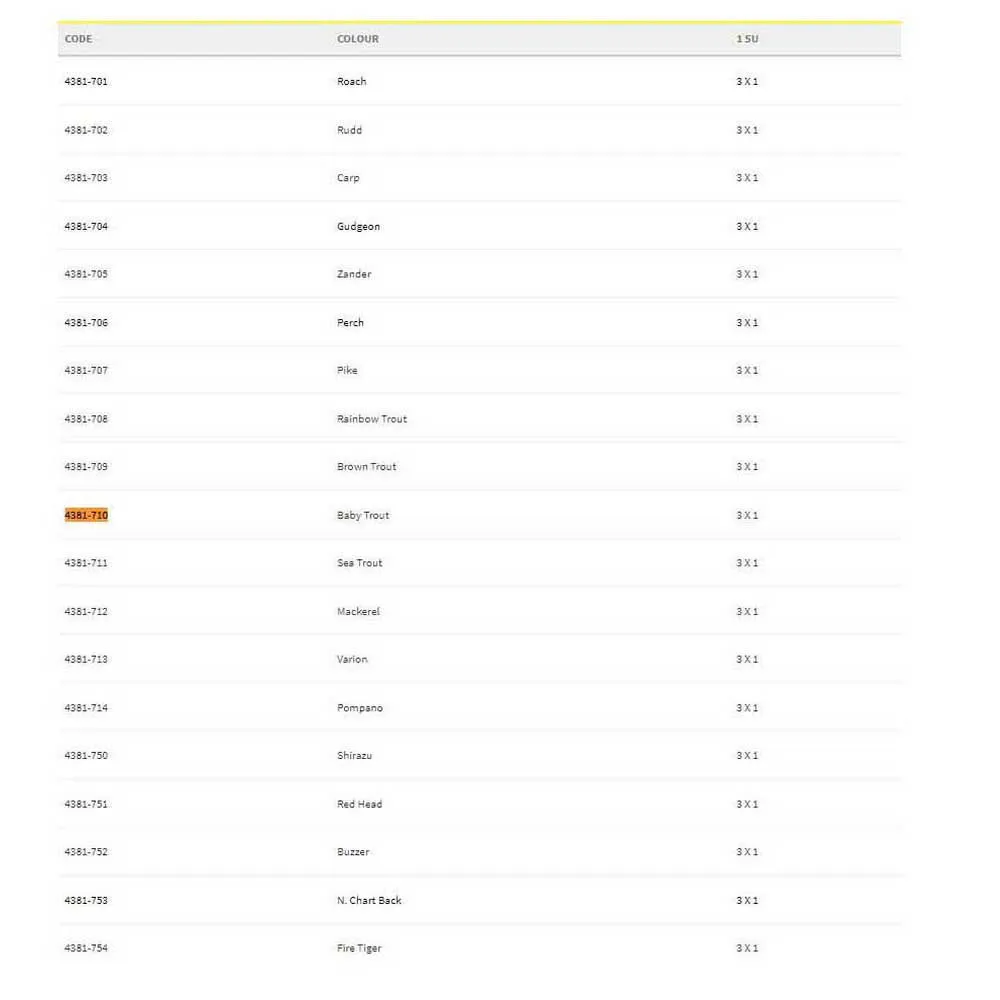Select the Roach colour cell
Image resolution: width=1000 pixels, height=1000 pixels.
coord(352,82)
